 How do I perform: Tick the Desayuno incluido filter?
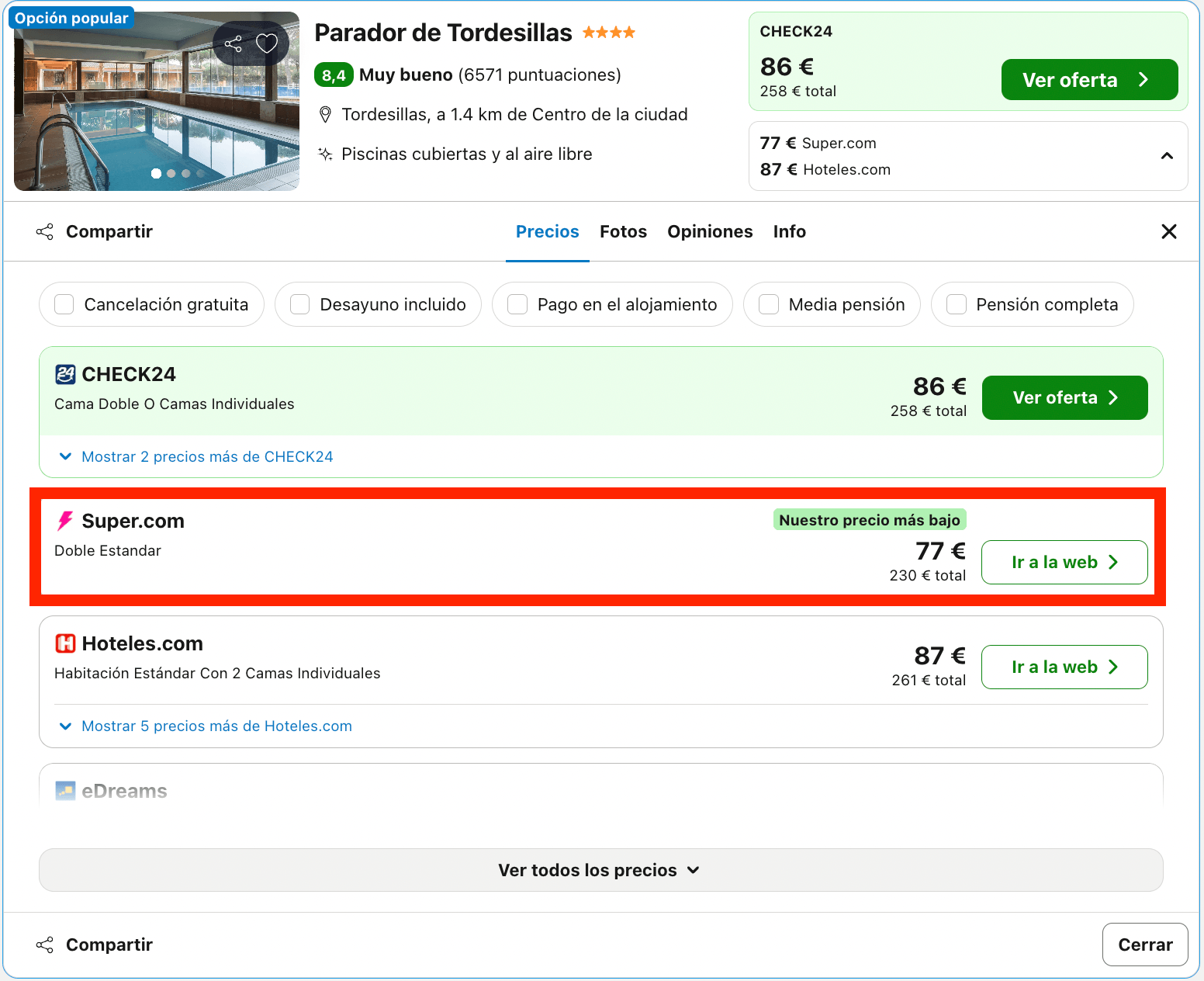(x=300, y=304)
